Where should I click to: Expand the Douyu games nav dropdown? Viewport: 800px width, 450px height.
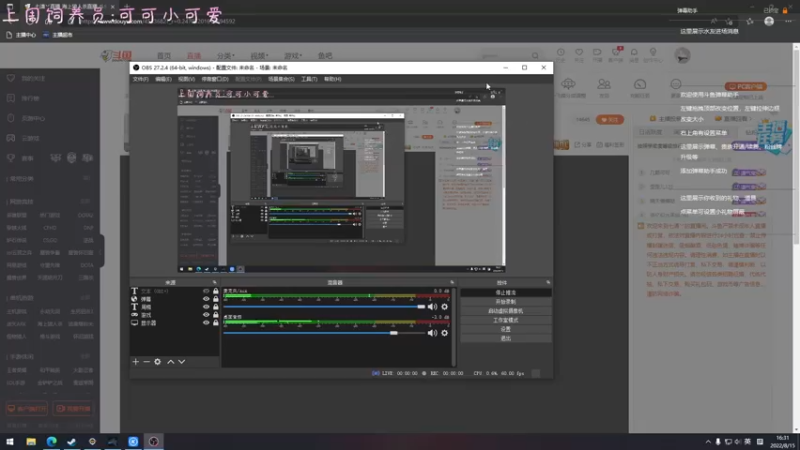tap(293, 56)
